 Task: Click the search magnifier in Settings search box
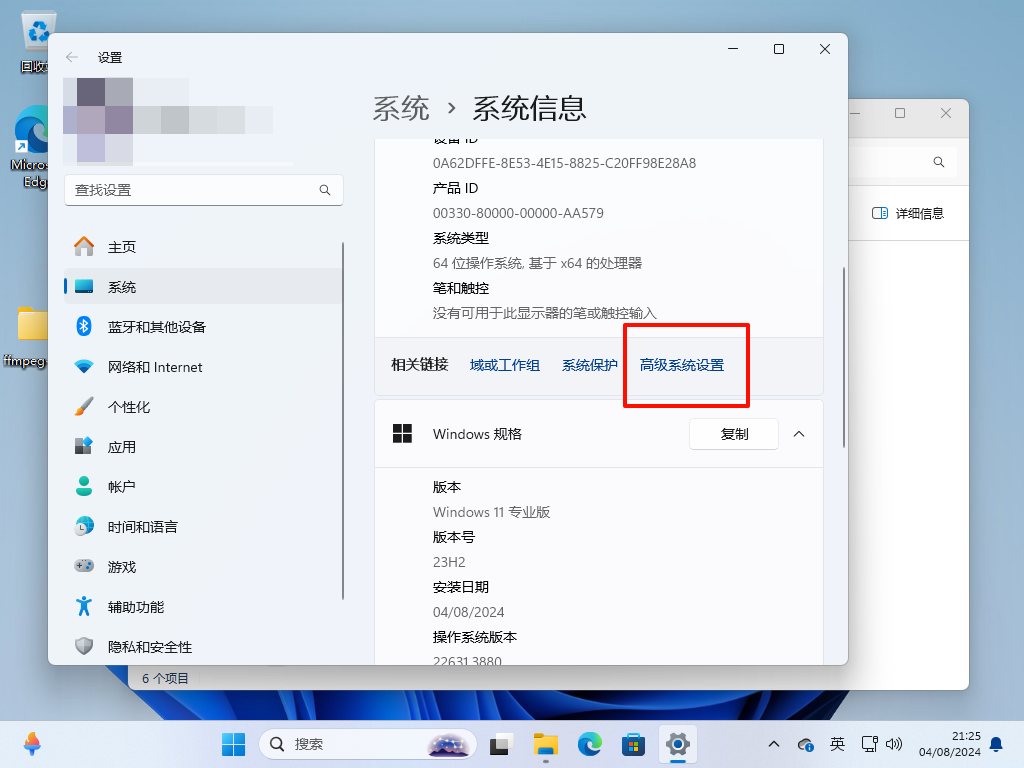click(325, 190)
